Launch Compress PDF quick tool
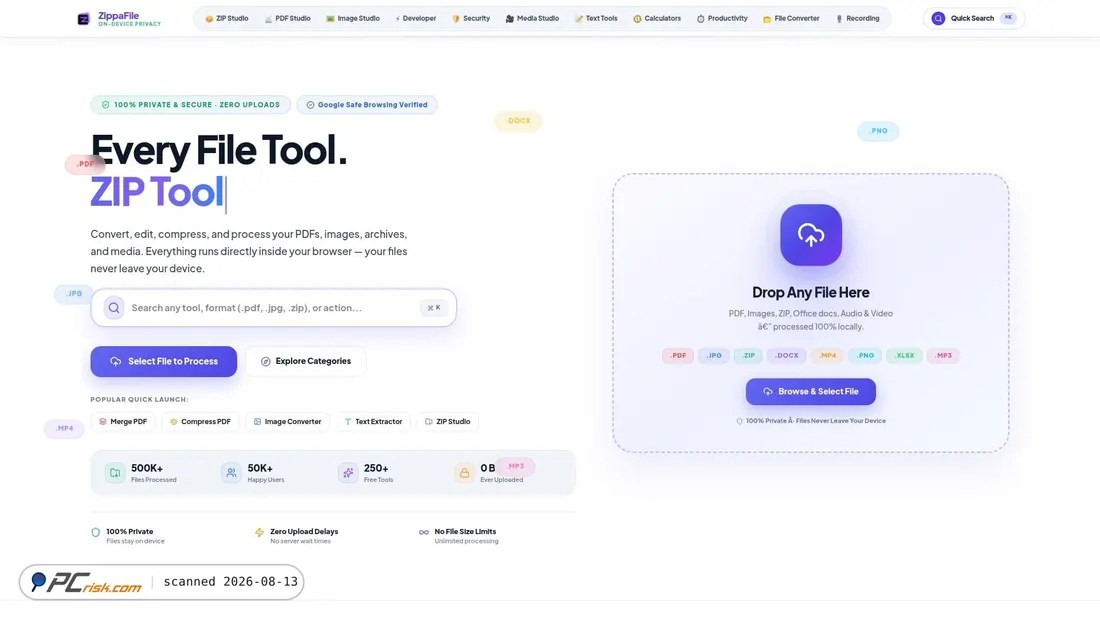 pos(200,422)
